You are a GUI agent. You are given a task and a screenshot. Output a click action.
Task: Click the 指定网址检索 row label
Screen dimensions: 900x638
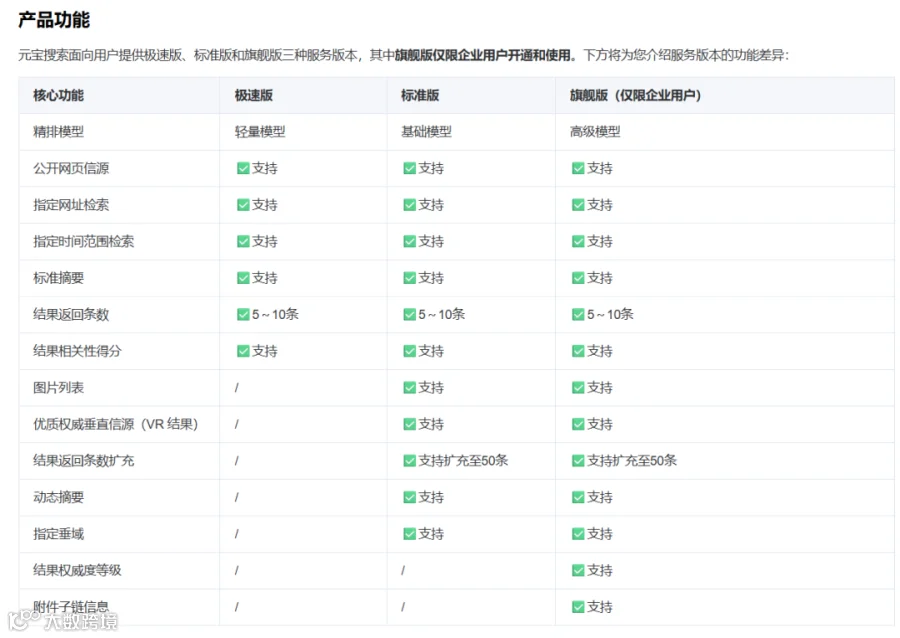coord(71,205)
